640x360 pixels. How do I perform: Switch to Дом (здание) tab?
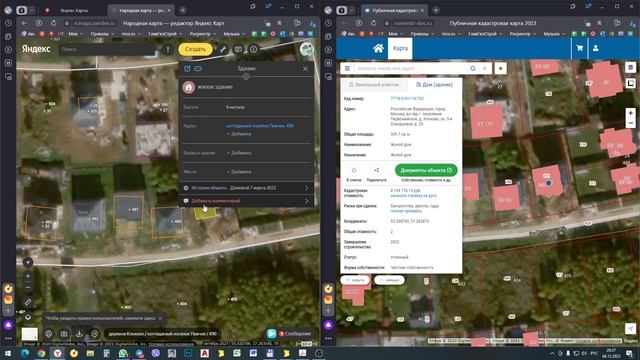(434, 84)
